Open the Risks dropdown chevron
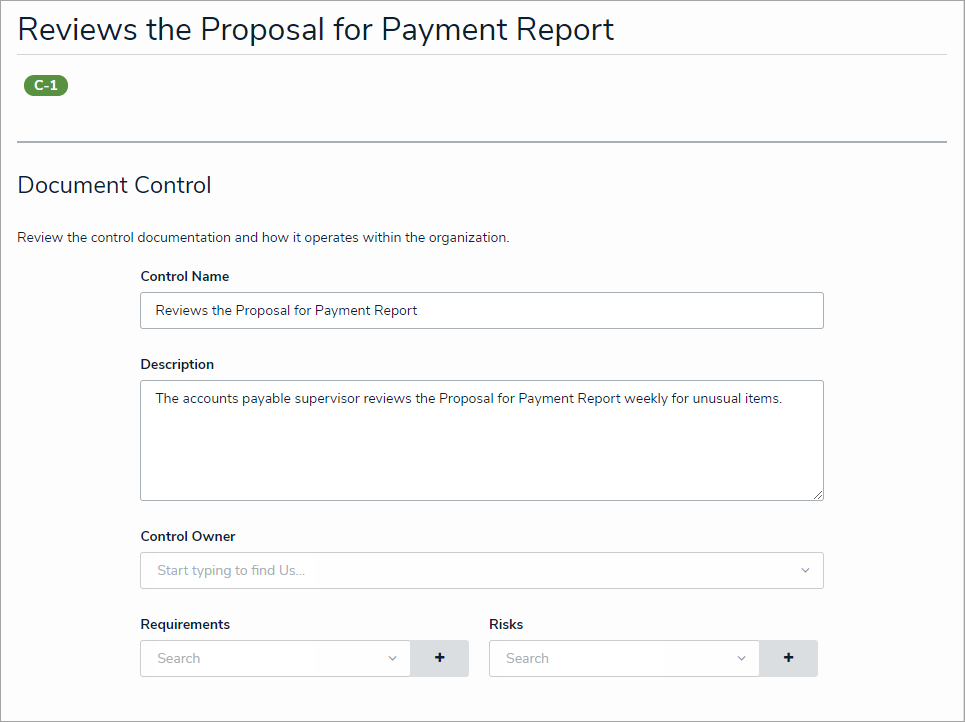This screenshot has width=965, height=722. [741, 658]
